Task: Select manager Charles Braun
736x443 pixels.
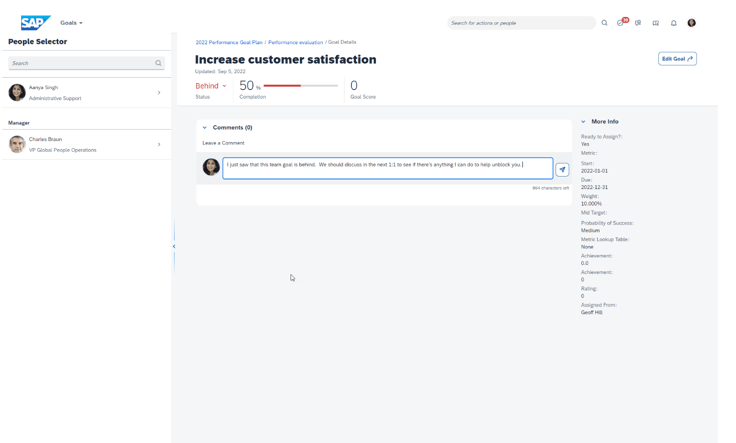Action: point(85,145)
